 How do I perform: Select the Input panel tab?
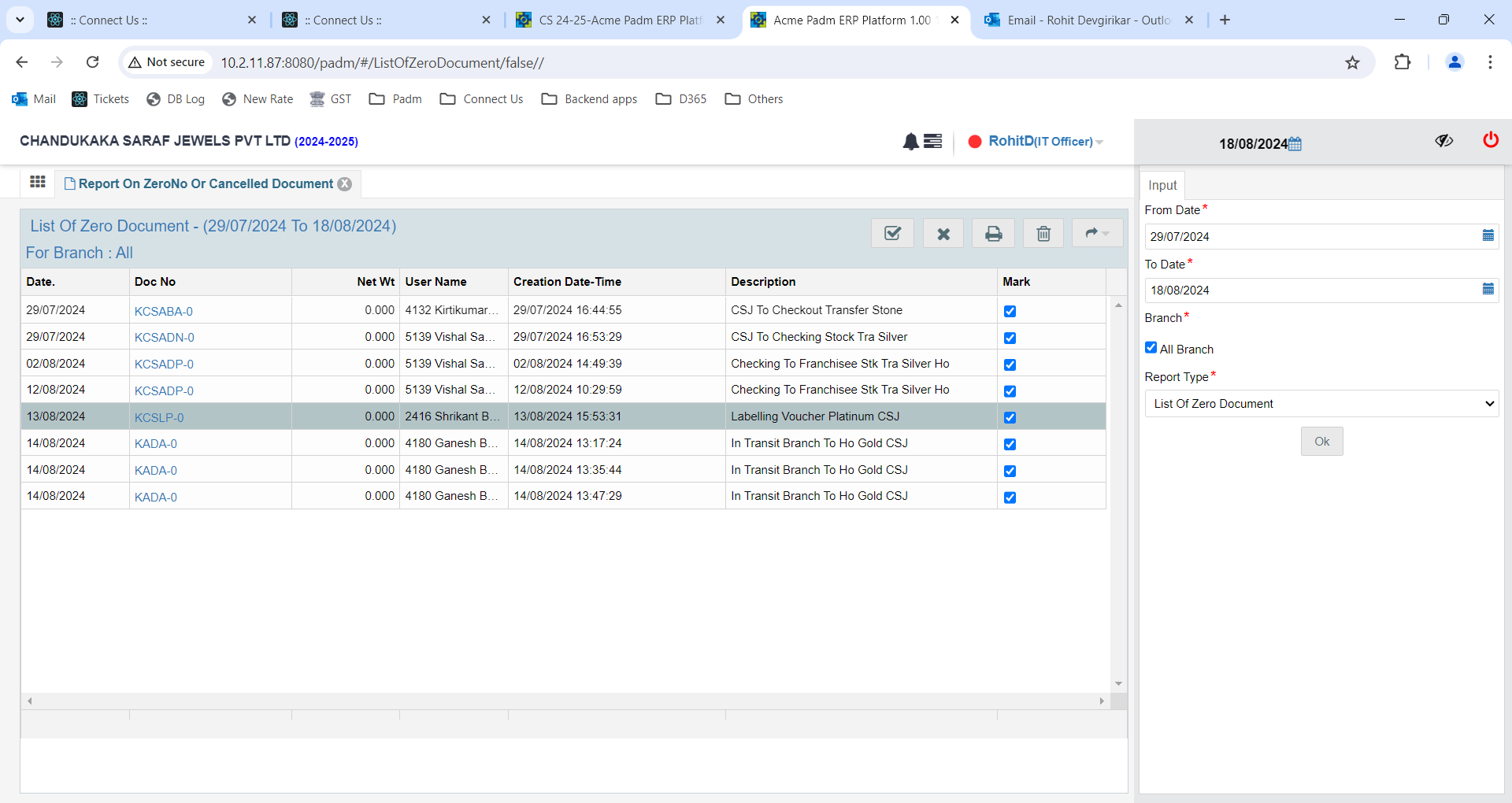(x=1162, y=185)
